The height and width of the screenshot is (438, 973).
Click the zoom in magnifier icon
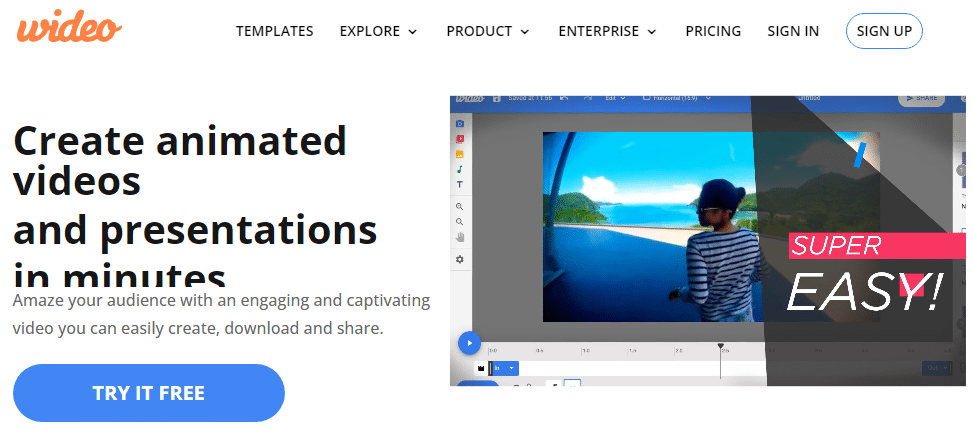click(x=460, y=207)
